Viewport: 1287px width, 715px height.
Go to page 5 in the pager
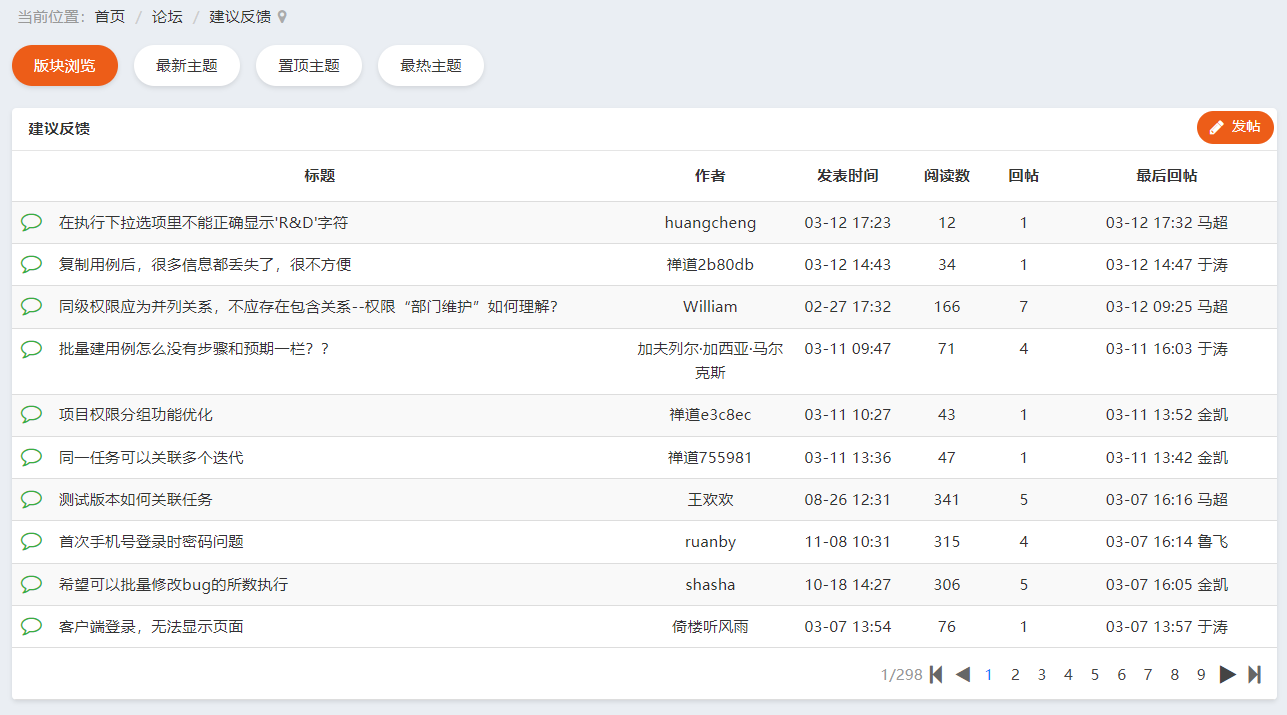pyautogui.click(x=1095, y=674)
